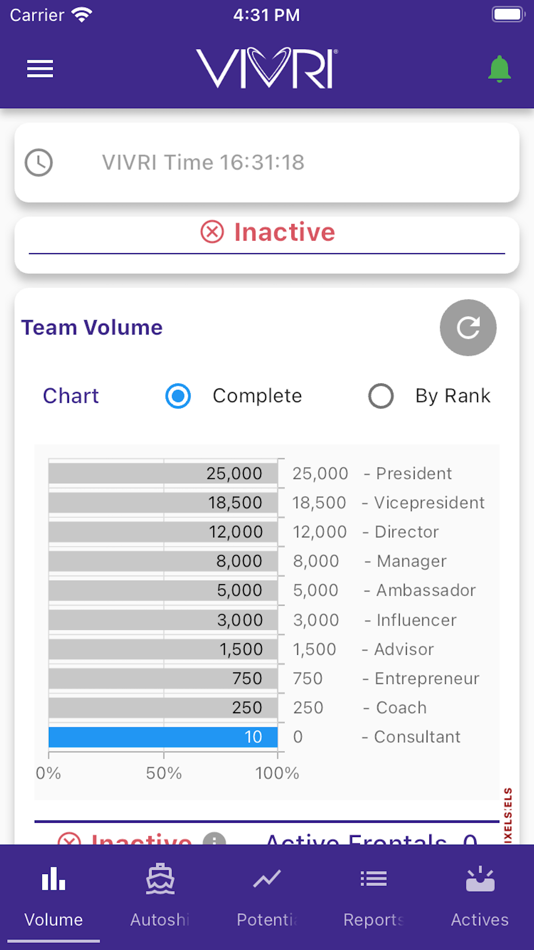This screenshot has height=950, width=534.
Task: Select the Complete chart radio button
Action: click(178, 396)
